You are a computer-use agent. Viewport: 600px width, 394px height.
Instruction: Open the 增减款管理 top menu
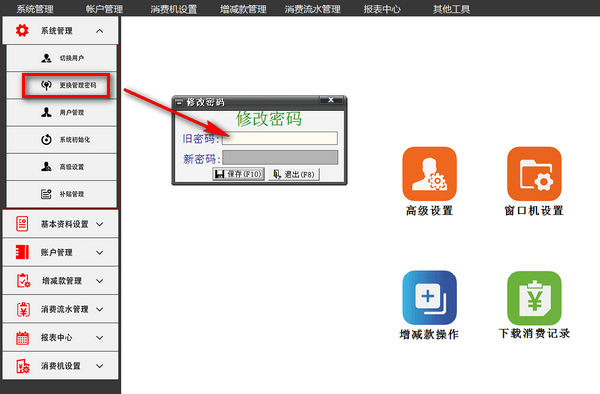(243, 9)
